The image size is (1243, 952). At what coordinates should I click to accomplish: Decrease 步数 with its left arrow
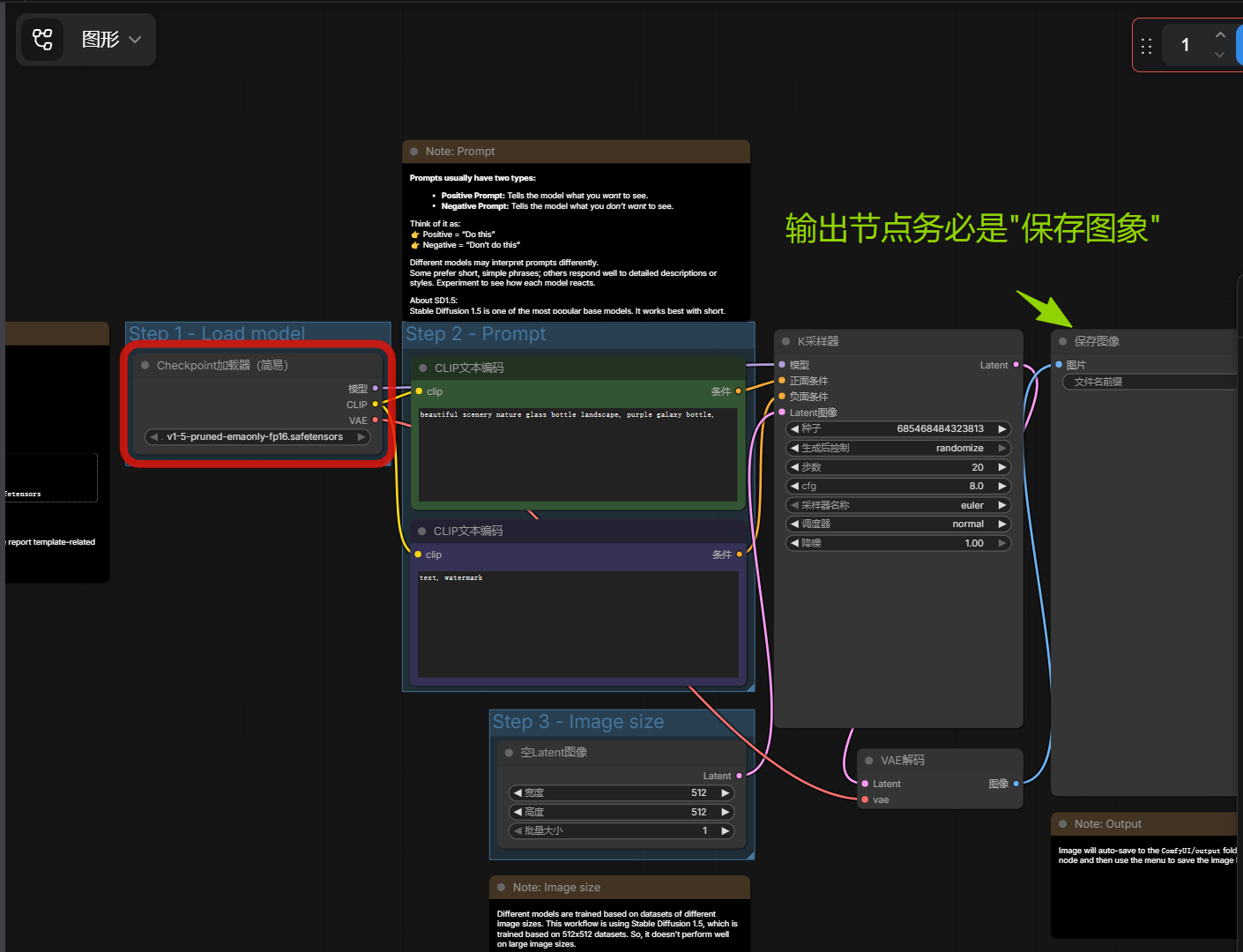[x=794, y=467]
